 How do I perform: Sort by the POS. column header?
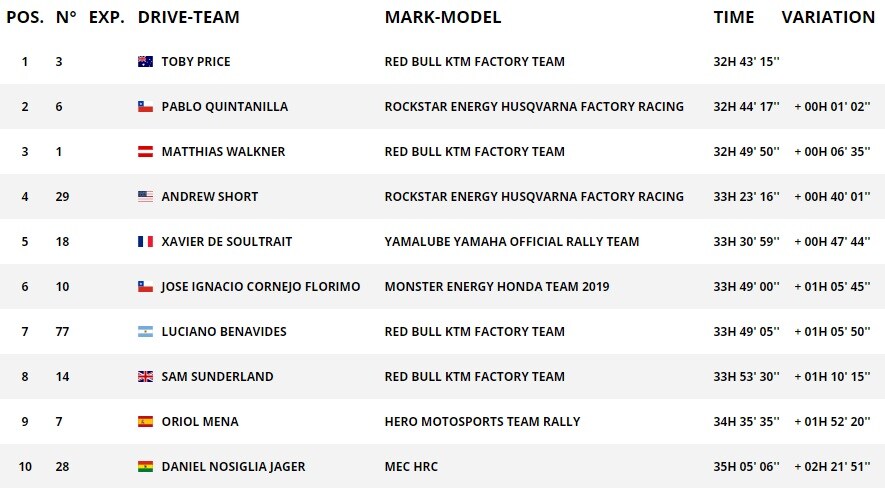click(x=25, y=17)
